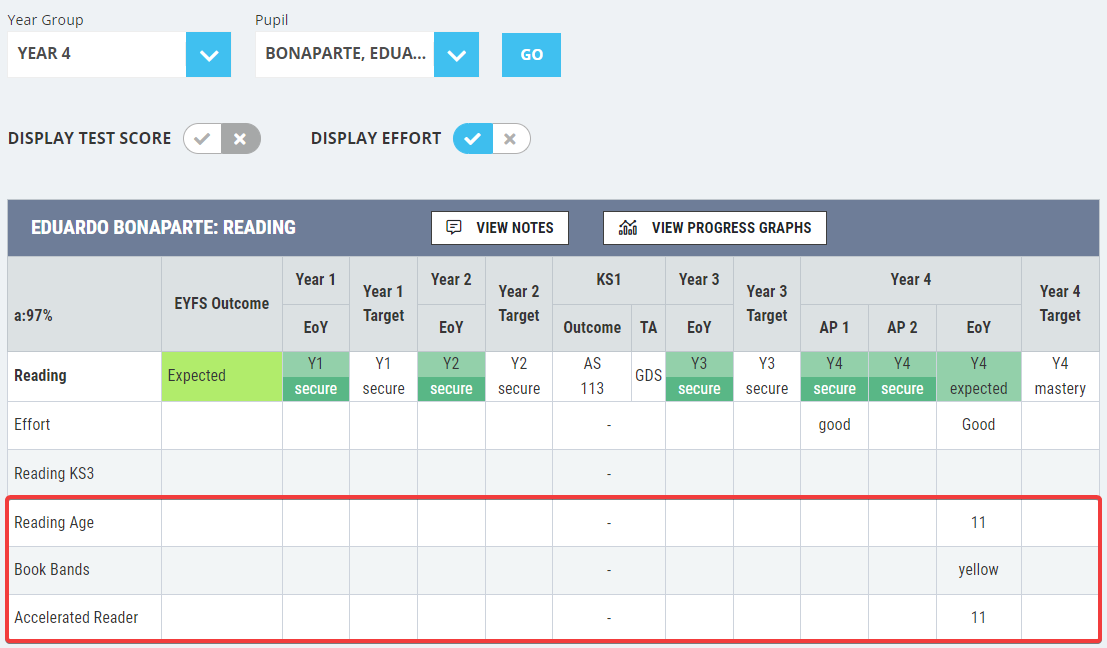Click the Good effort rating under Y4 EoY
Screen dimensions: 1107x648
pyautogui.click(x=978, y=424)
